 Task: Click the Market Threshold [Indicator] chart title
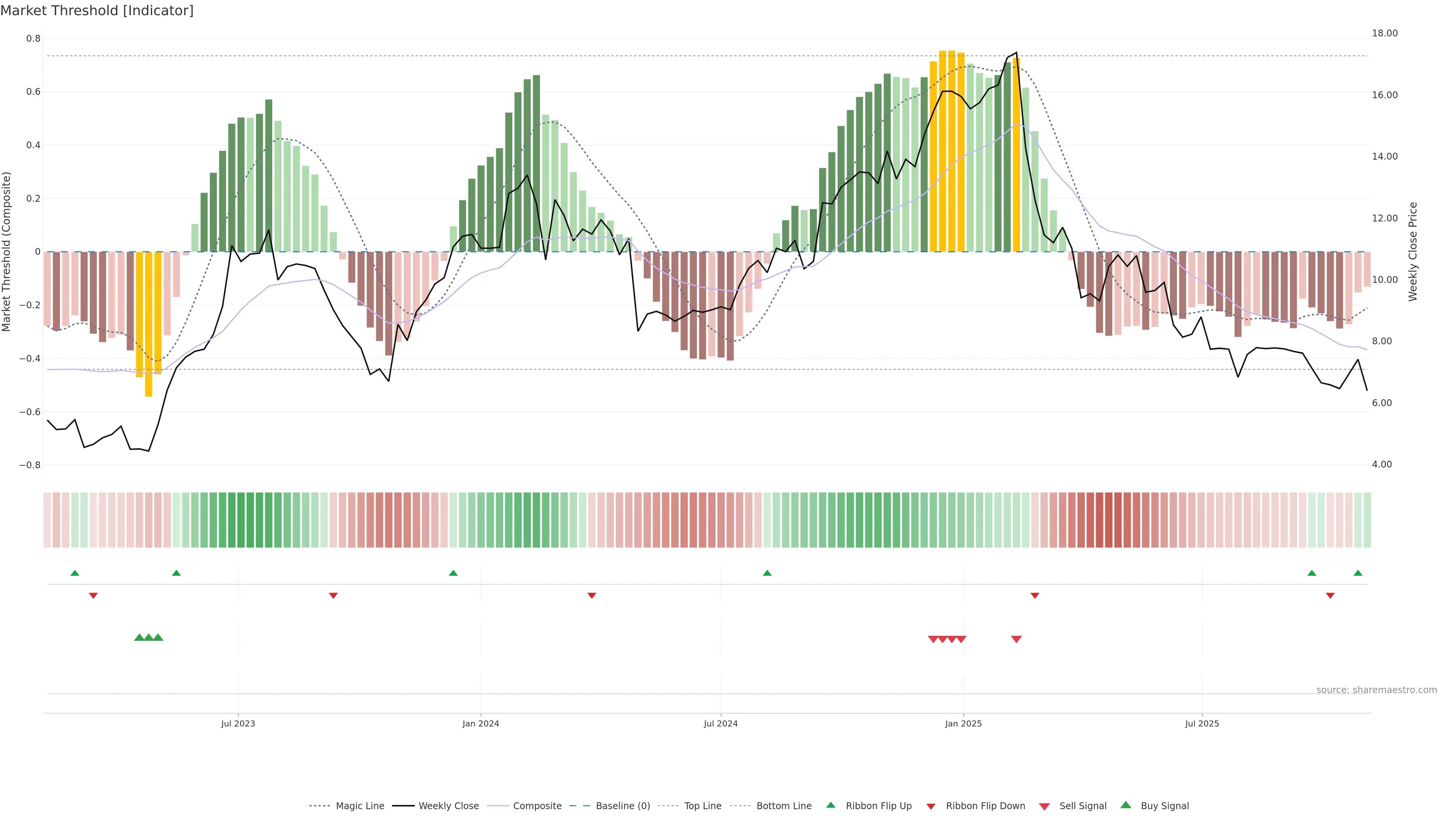click(x=97, y=11)
